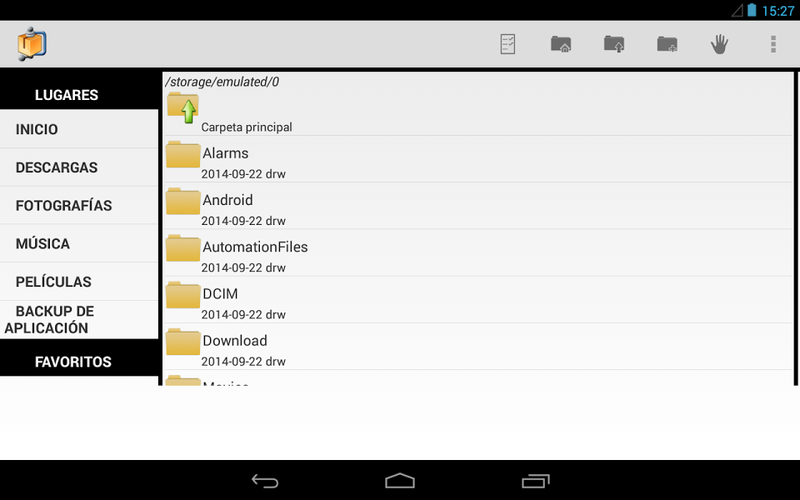
Task: Open DESCARGAS from sidebar
Action: tap(79, 167)
